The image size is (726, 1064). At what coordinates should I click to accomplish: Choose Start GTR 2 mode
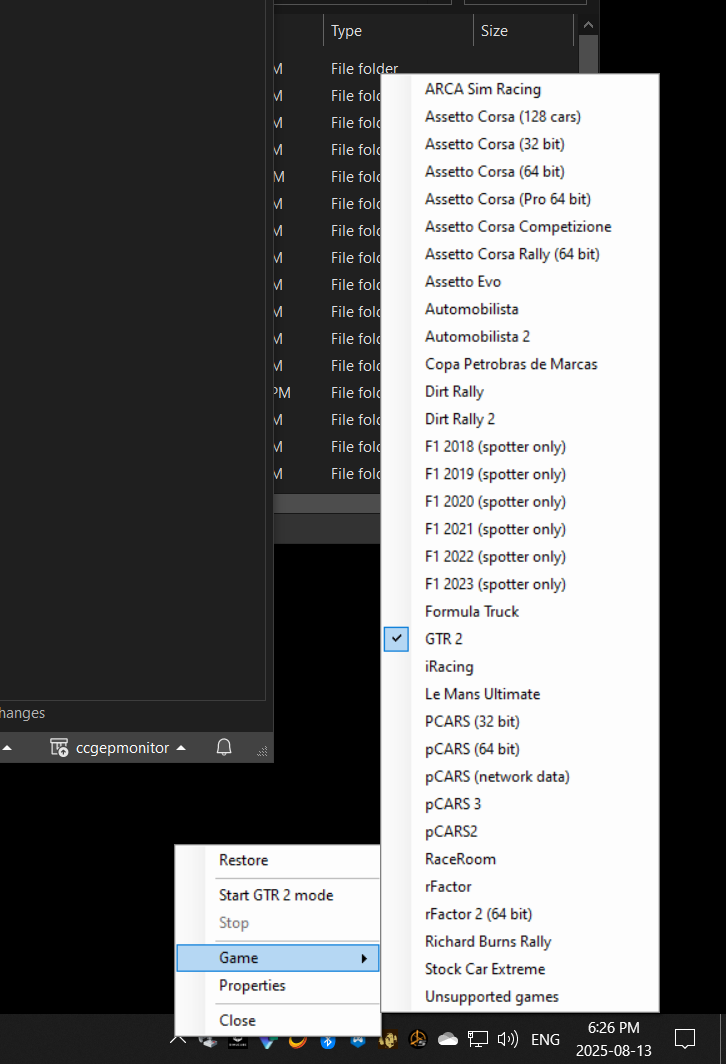[277, 896]
